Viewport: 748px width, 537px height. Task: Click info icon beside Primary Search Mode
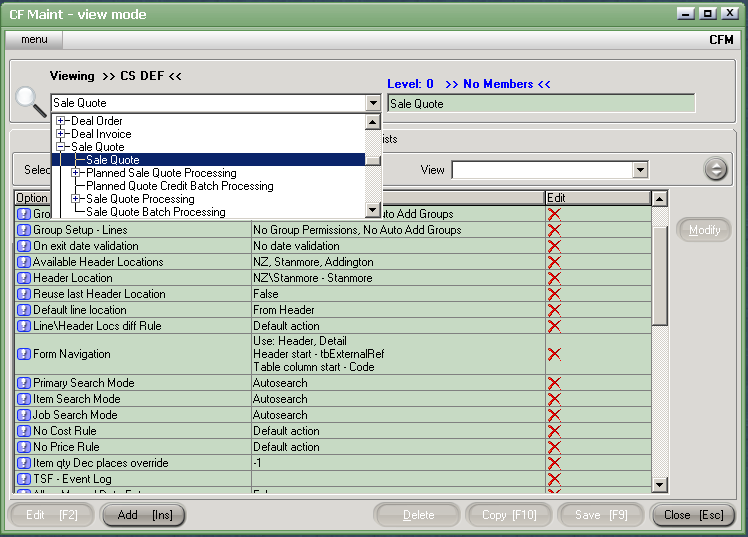point(23,383)
